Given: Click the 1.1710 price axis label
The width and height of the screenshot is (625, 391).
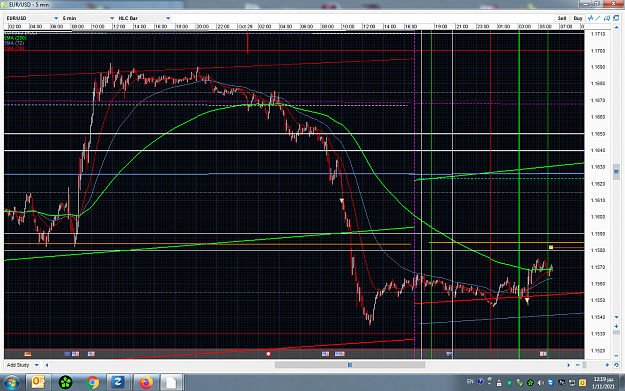Looking at the screenshot, I should pos(597,34).
